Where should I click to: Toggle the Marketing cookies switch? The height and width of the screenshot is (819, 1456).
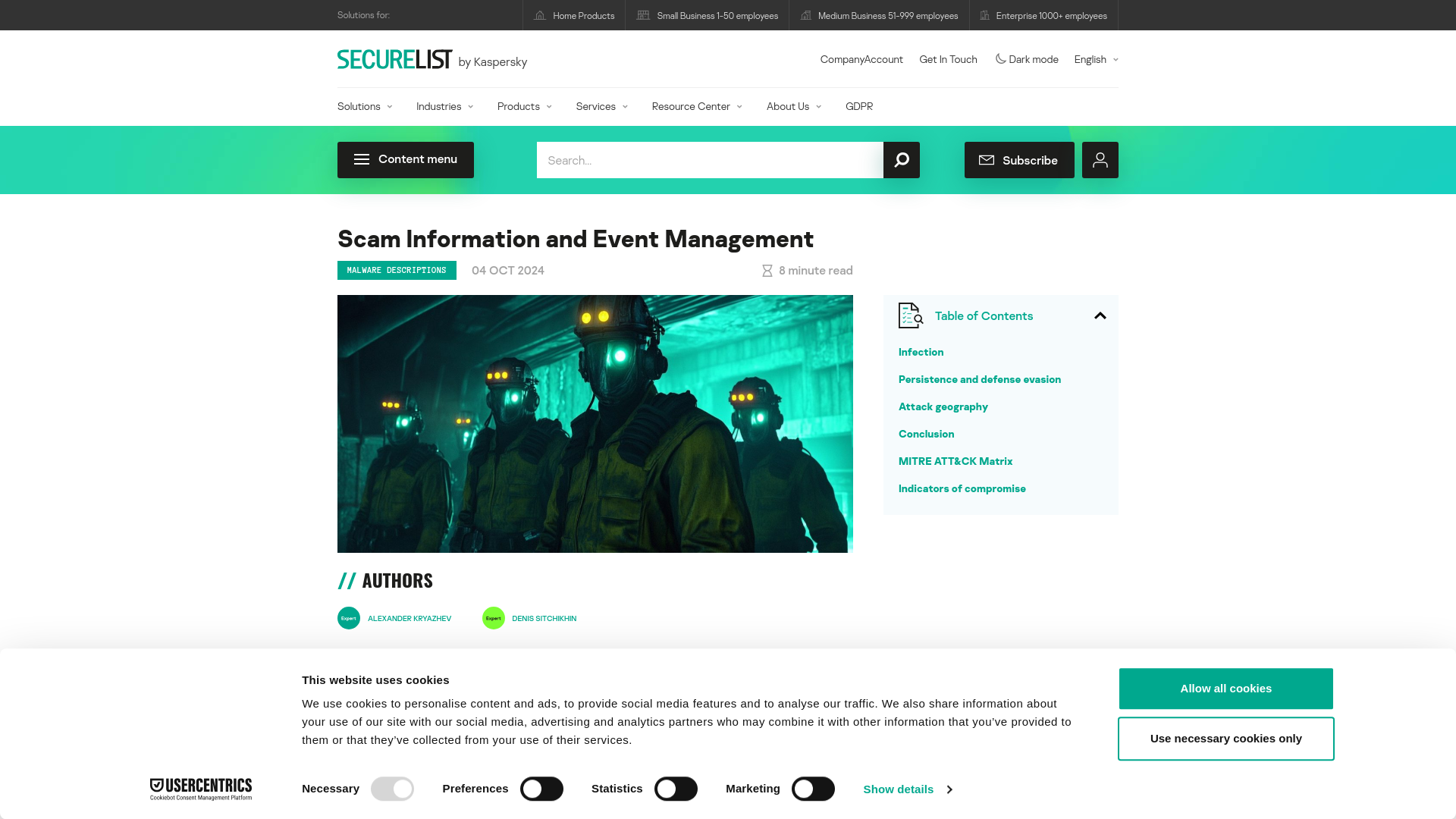(813, 789)
